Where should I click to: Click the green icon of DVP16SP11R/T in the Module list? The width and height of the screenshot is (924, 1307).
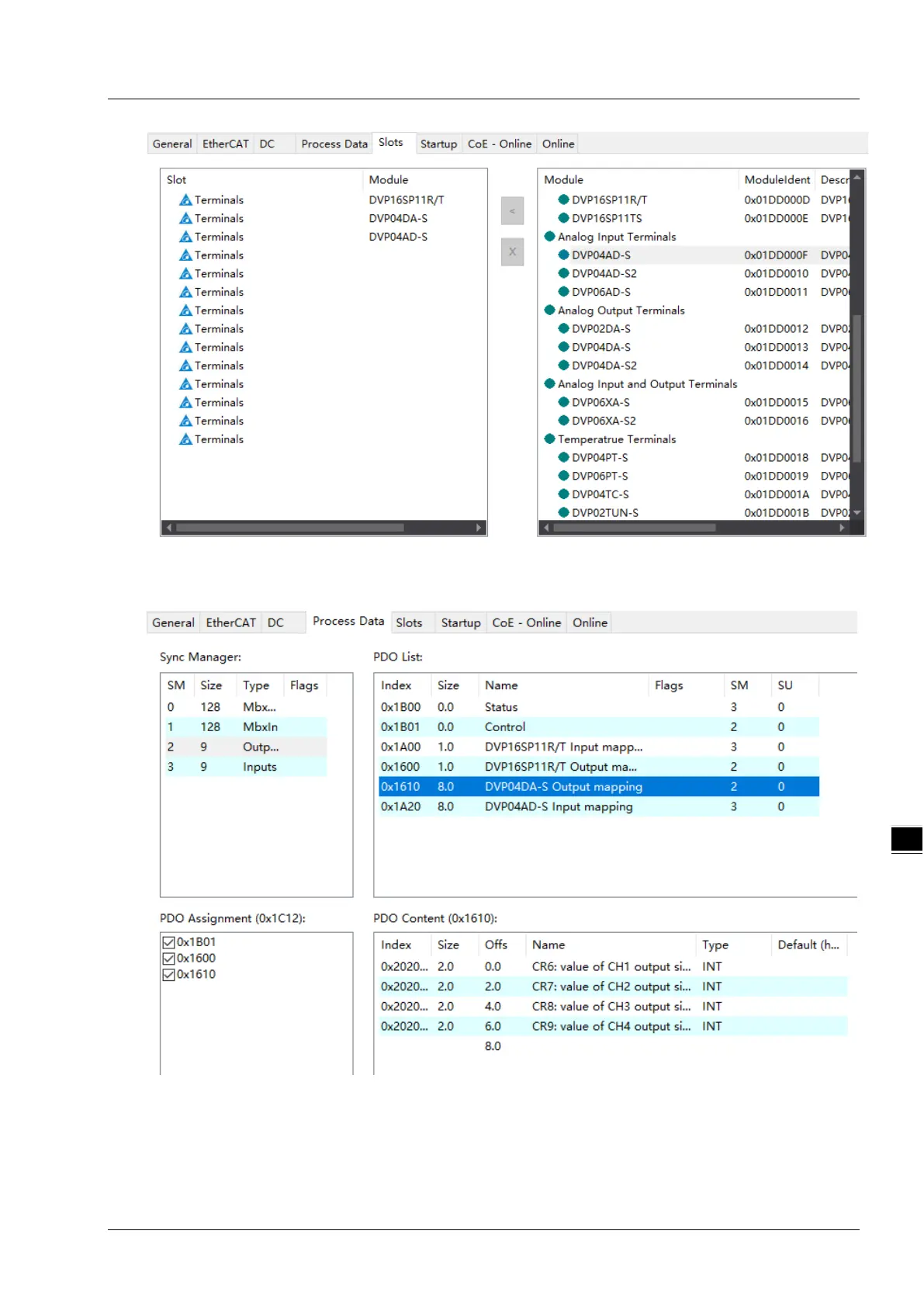(564, 199)
